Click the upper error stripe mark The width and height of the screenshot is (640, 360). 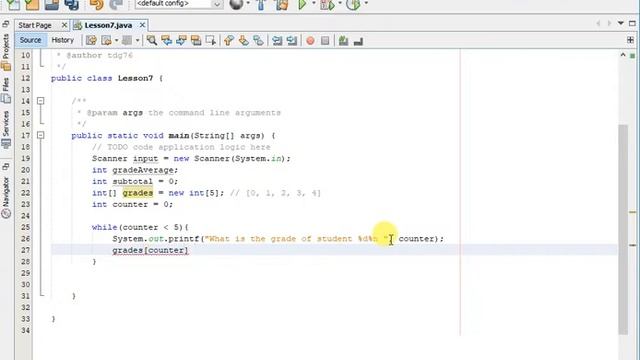(633, 212)
